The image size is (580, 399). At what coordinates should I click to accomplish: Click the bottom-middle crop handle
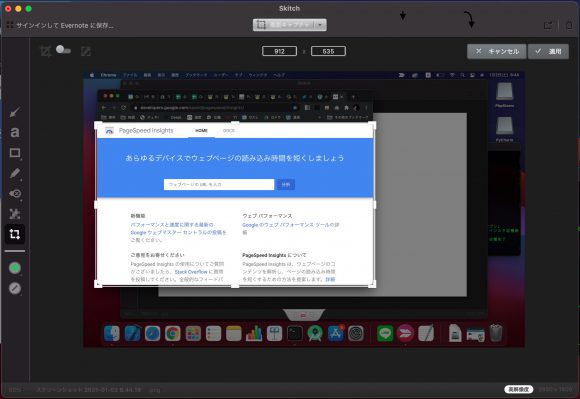pos(235,286)
